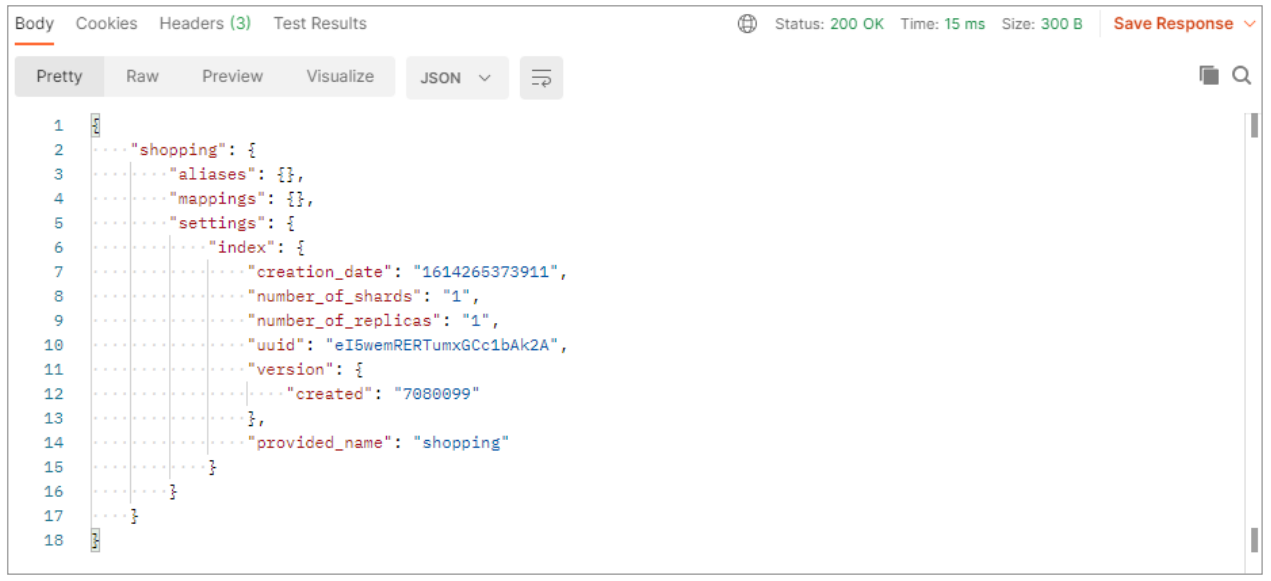Open the Cookies tab
This screenshot has height=581, width=1271.
(x=107, y=24)
